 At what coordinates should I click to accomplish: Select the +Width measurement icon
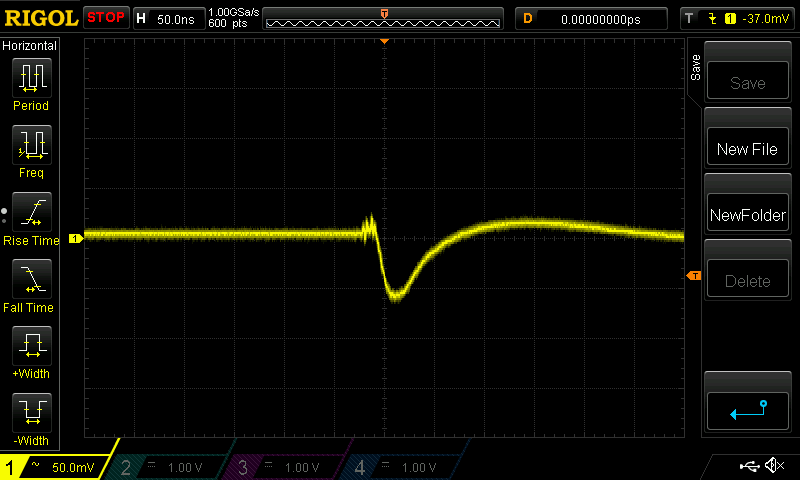32,345
